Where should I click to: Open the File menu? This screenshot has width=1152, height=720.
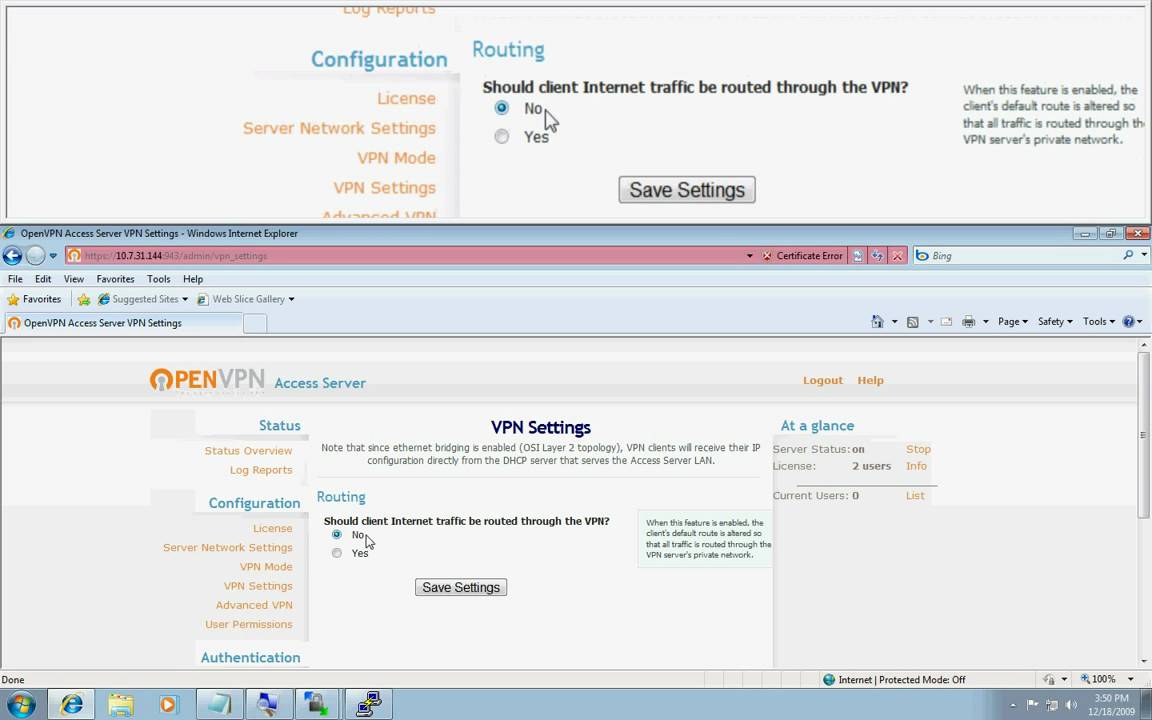pos(15,279)
